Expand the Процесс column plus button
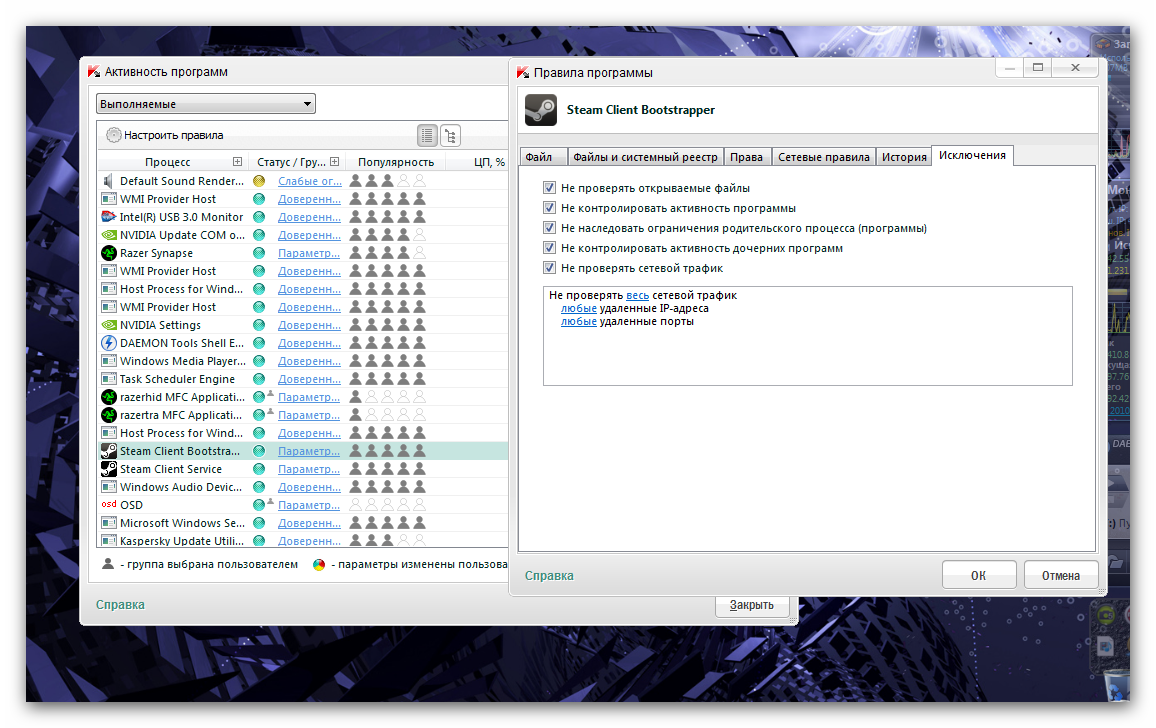 click(237, 162)
